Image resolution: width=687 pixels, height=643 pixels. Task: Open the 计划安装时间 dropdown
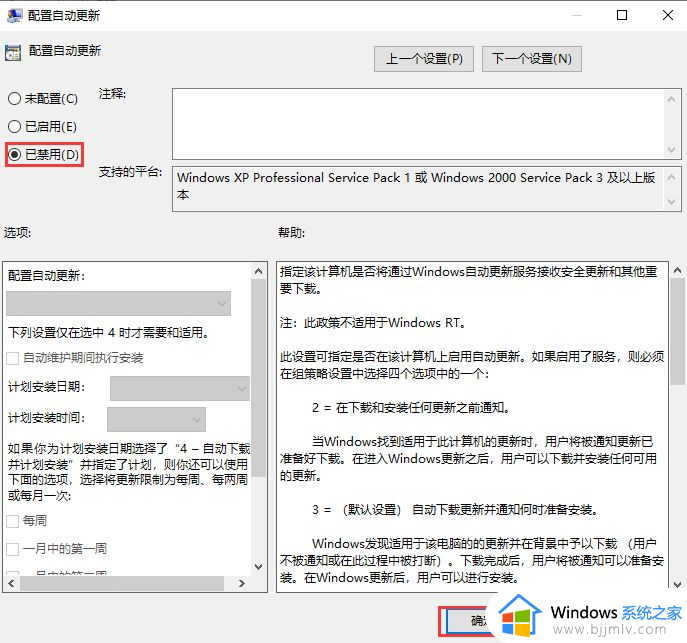coord(156,419)
